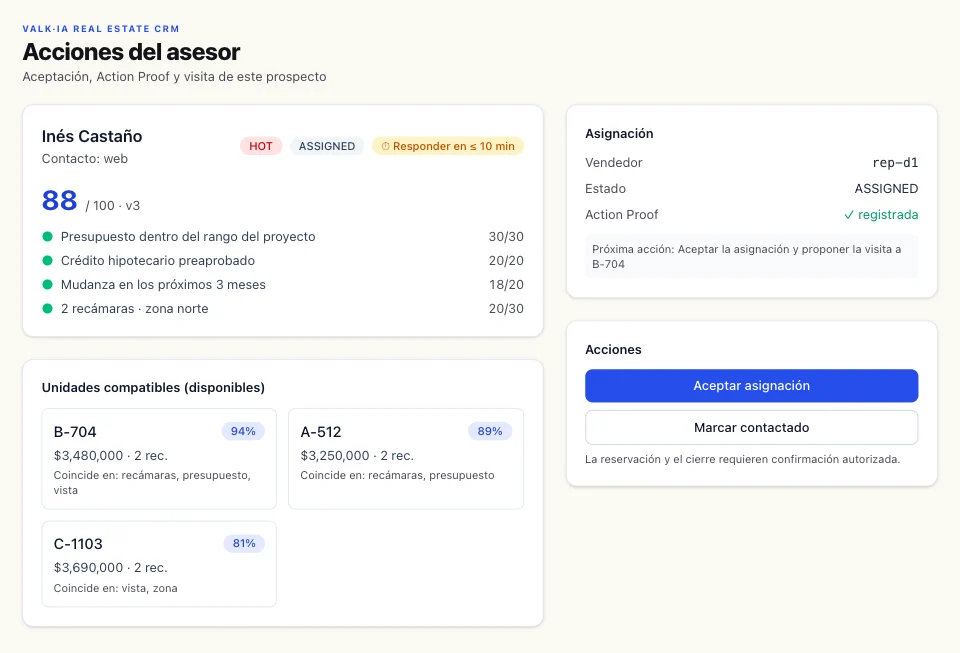Click the Estado value ASSIGNED in Asignación
Image resolution: width=960 pixels, height=653 pixels.
[x=886, y=188]
